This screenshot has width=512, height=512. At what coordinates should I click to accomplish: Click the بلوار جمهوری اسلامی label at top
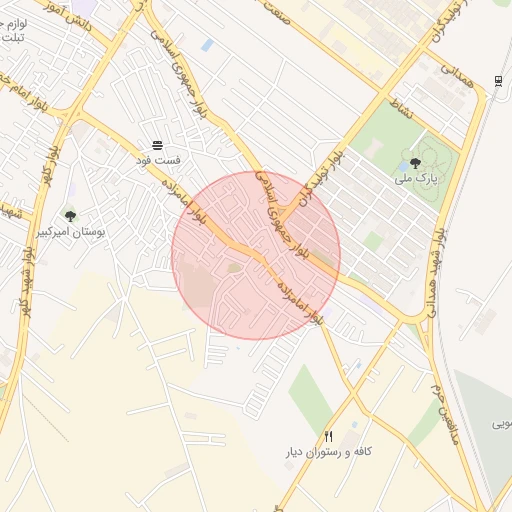179,74
